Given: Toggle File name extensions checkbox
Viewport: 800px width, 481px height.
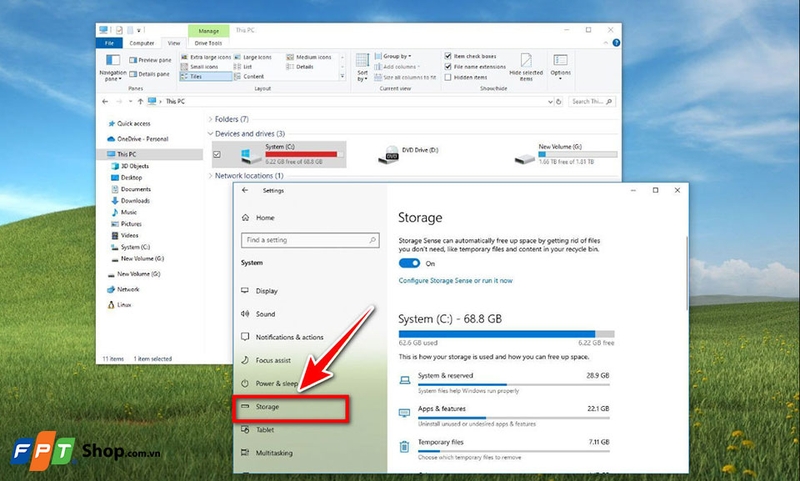Looking at the screenshot, I should click(x=448, y=67).
